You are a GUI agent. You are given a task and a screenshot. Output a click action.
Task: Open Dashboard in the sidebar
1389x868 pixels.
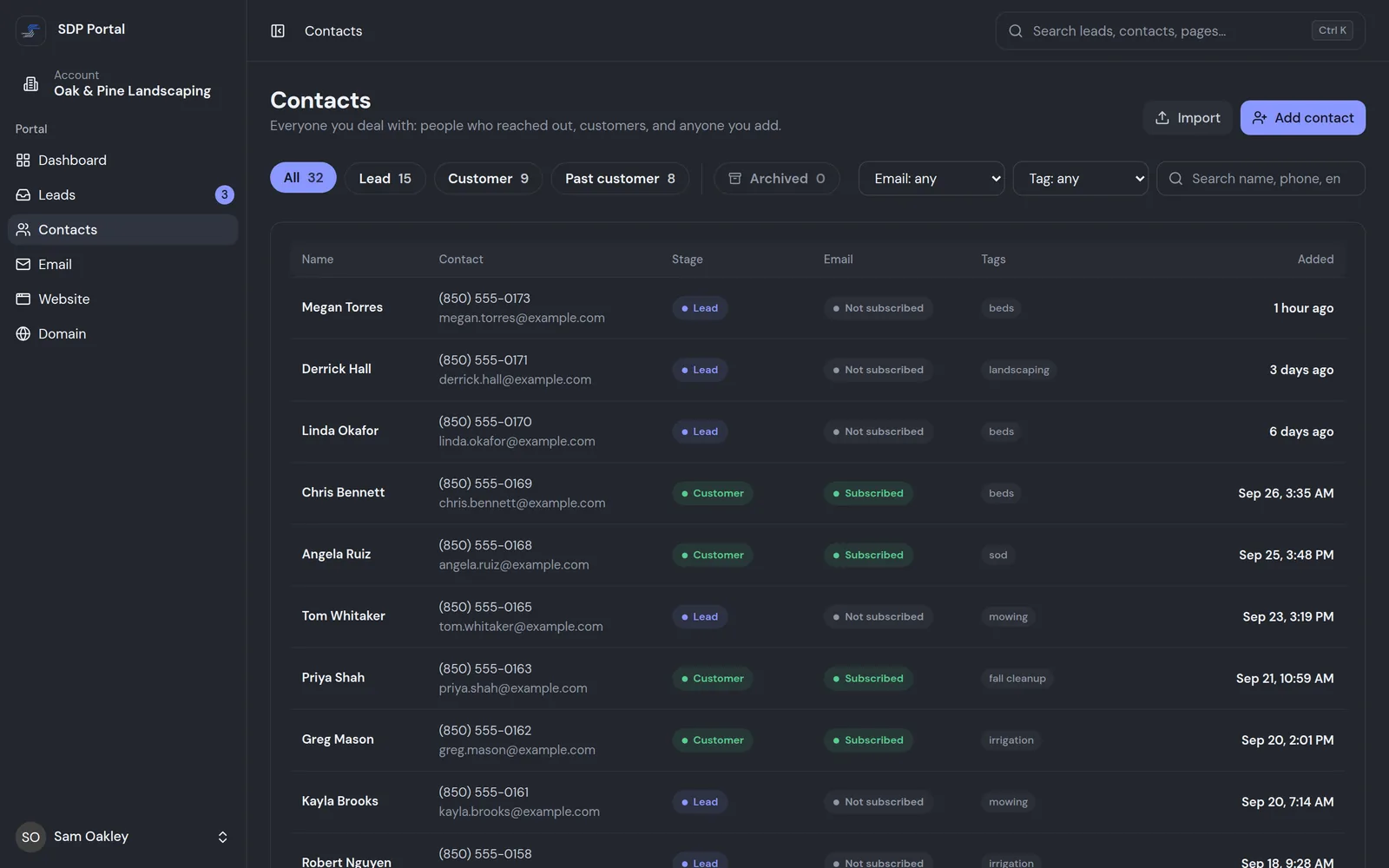(x=122, y=161)
